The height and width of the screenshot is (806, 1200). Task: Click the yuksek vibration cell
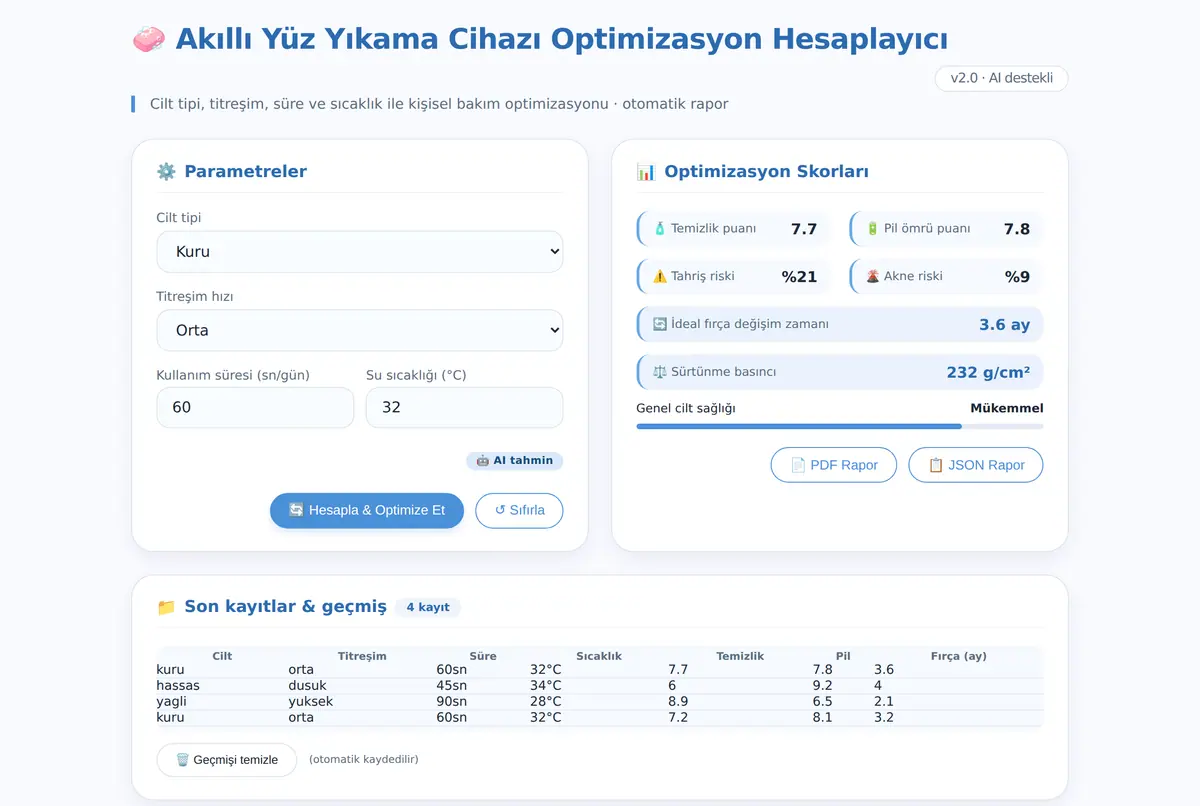[311, 702]
